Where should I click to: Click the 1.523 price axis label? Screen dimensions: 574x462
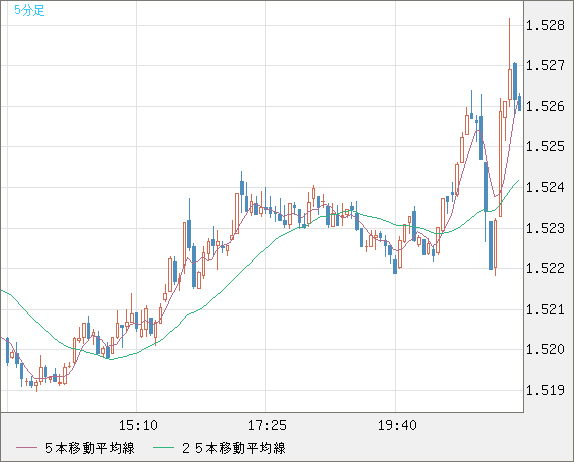tap(545, 228)
